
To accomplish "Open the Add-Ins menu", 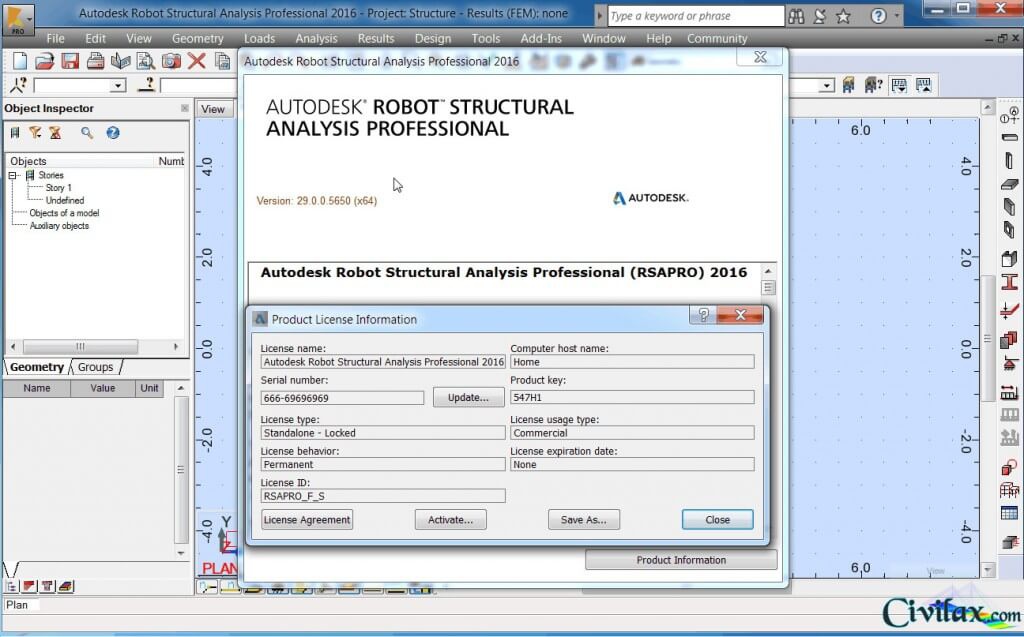I will click(x=541, y=39).
